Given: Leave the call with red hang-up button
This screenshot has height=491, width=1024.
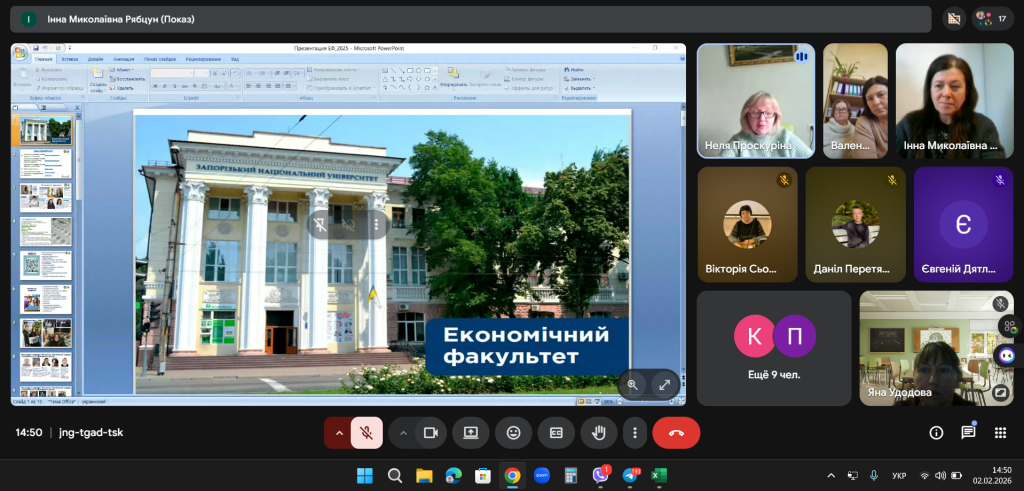Looking at the screenshot, I should (676, 432).
